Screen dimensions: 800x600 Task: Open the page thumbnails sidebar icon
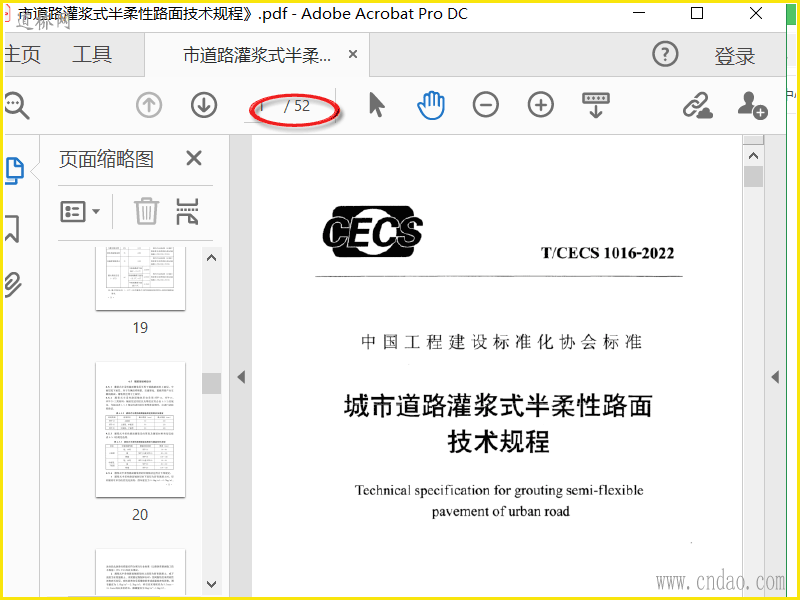coord(14,170)
